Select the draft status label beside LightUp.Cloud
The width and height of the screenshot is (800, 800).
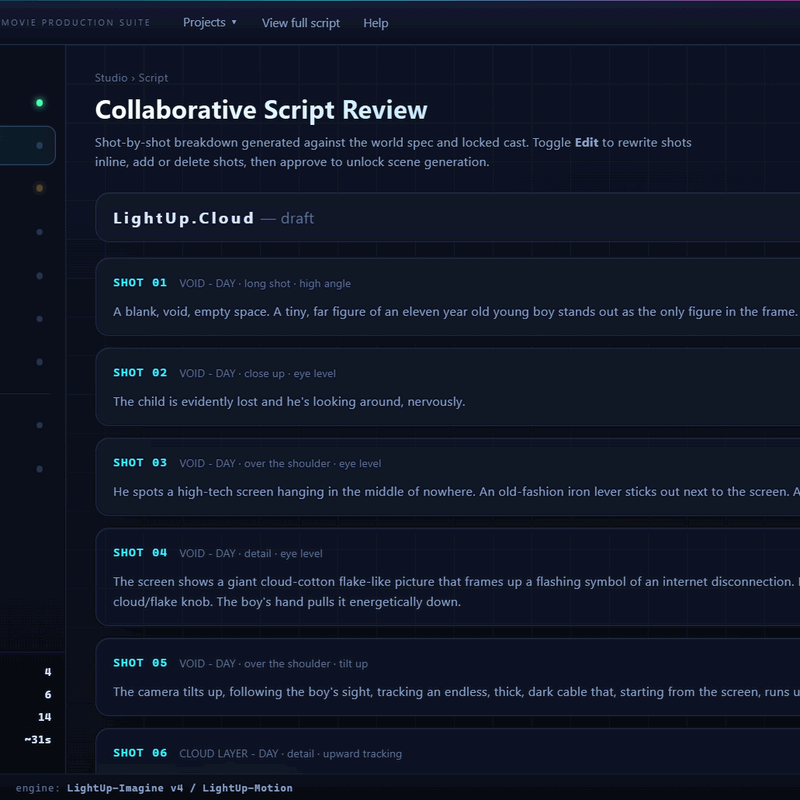pyautogui.click(x=297, y=218)
